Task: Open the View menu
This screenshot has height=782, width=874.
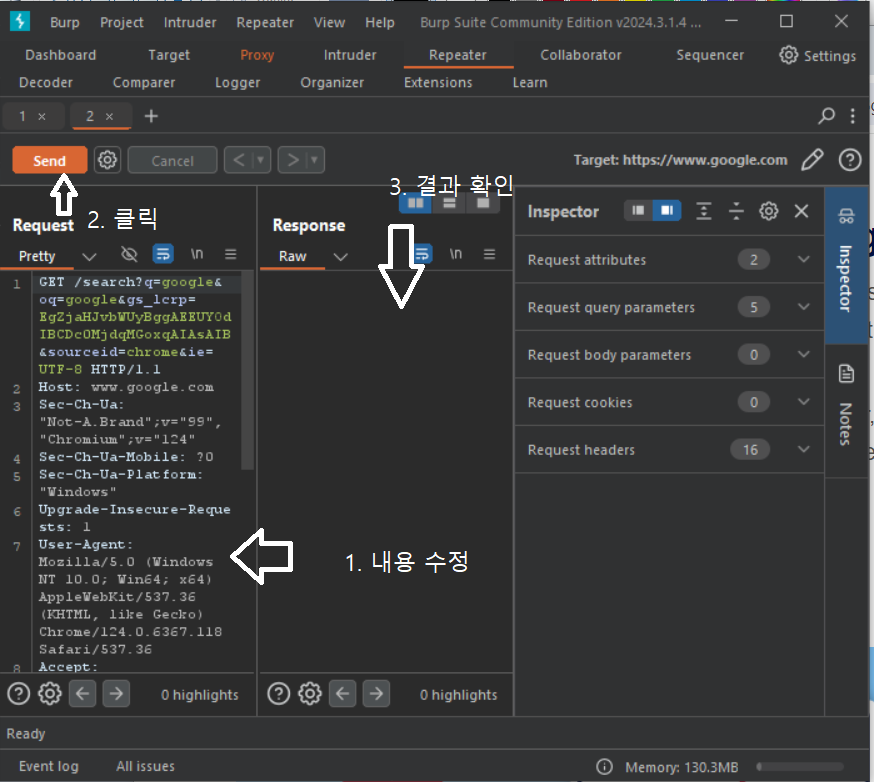Action: pos(329,22)
